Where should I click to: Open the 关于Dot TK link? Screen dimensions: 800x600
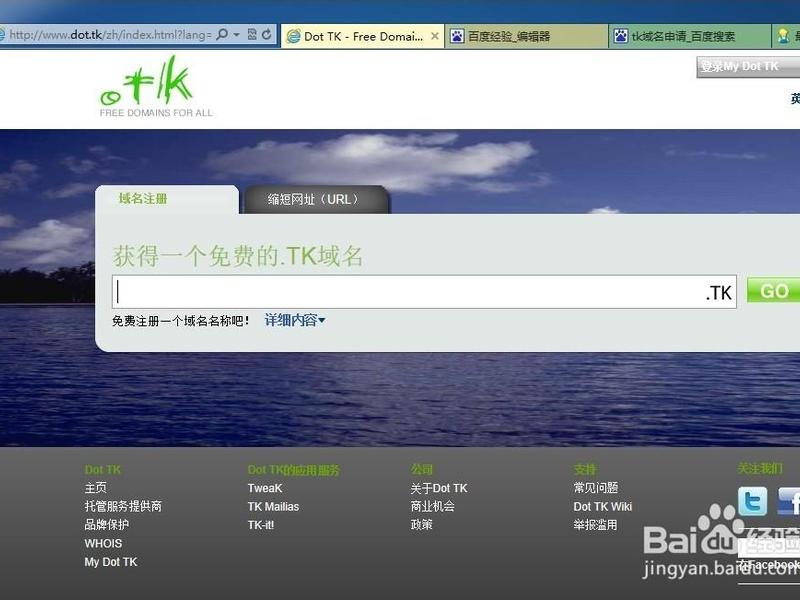click(x=439, y=488)
